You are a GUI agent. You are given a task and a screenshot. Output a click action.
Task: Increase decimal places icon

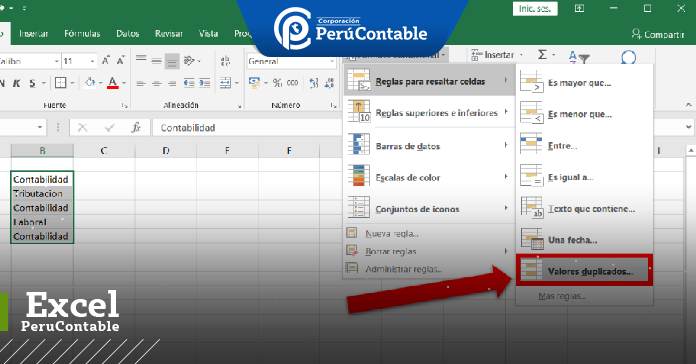pos(314,83)
